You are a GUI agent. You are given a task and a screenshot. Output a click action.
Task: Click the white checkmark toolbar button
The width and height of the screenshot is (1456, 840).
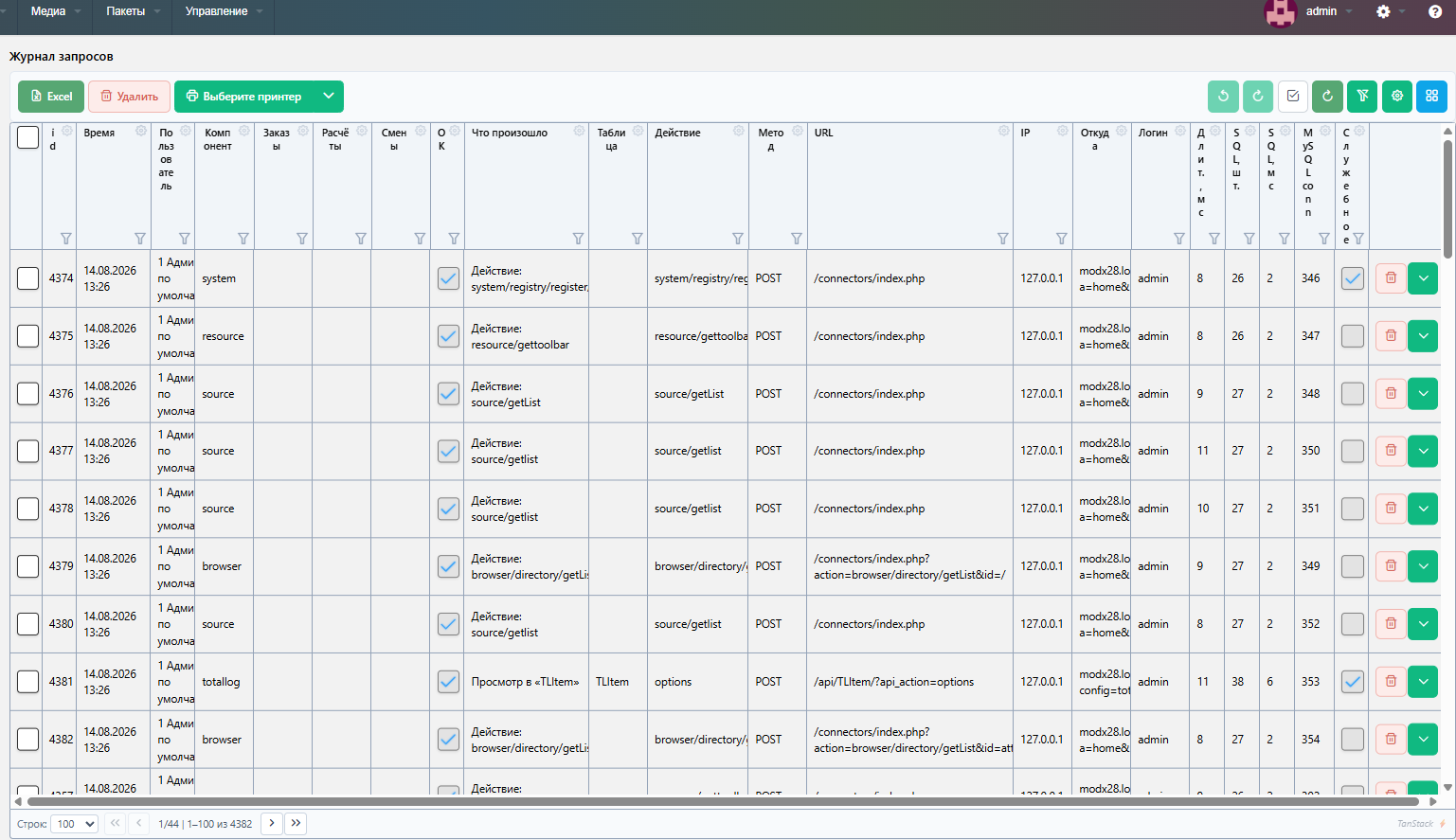[x=1293, y=96]
